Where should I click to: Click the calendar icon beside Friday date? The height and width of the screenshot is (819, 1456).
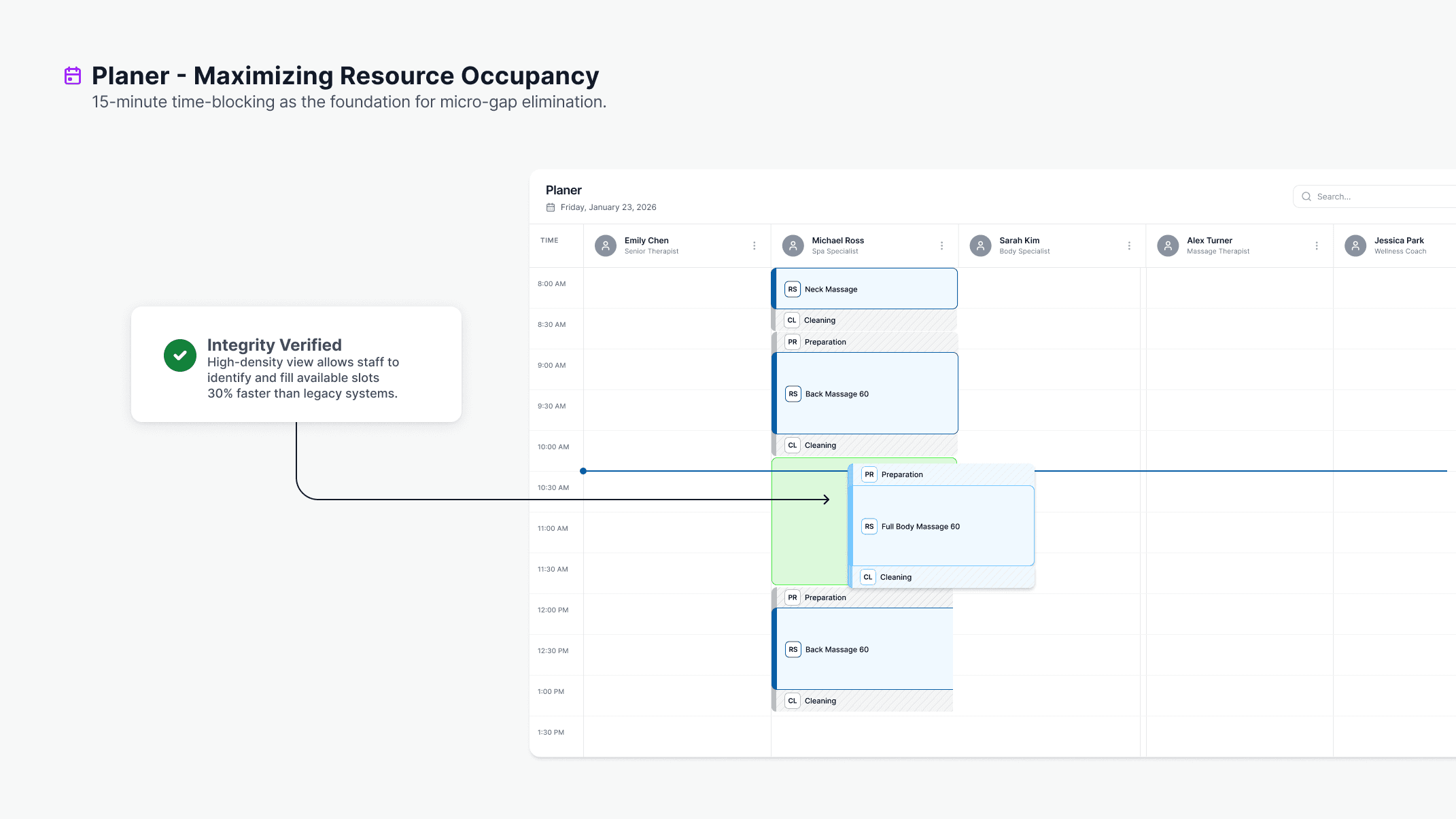click(x=551, y=207)
